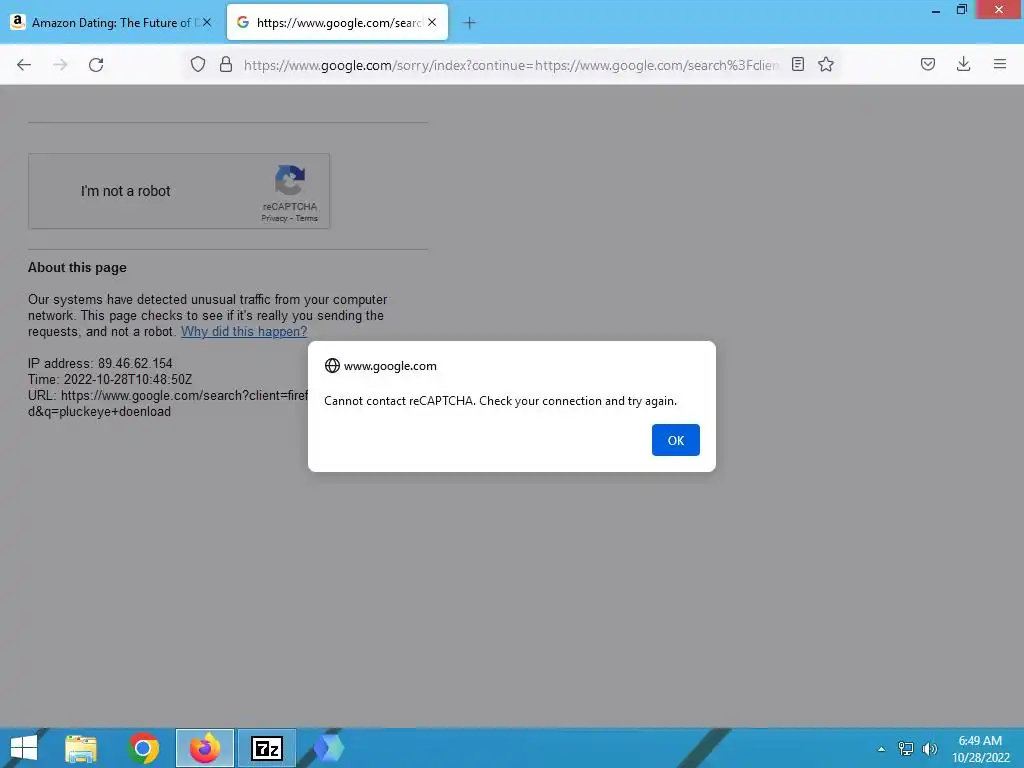Open 7-Zip from the taskbar
The width and height of the screenshot is (1024, 768).
266,748
